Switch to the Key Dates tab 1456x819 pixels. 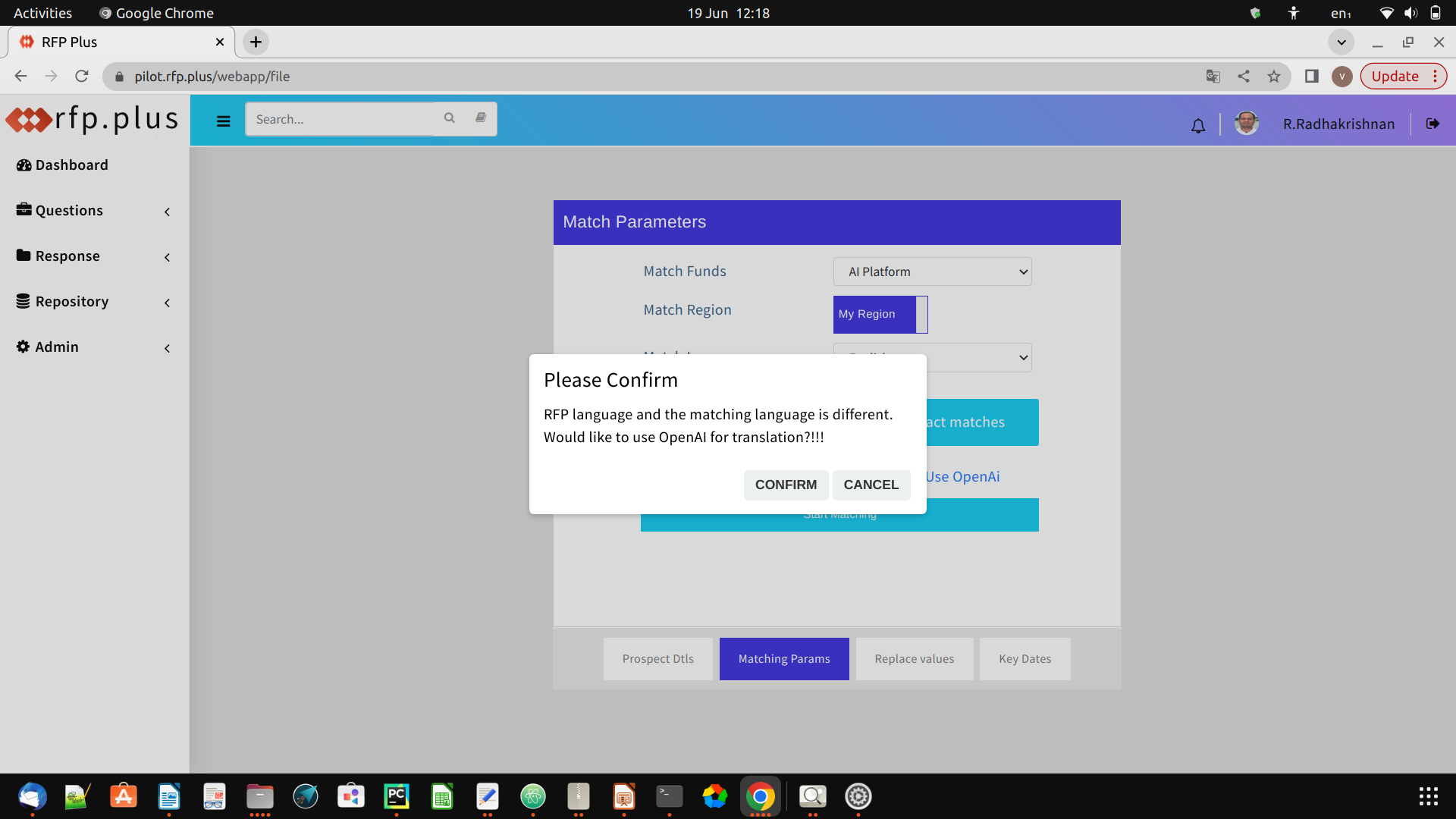[1025, 659]
